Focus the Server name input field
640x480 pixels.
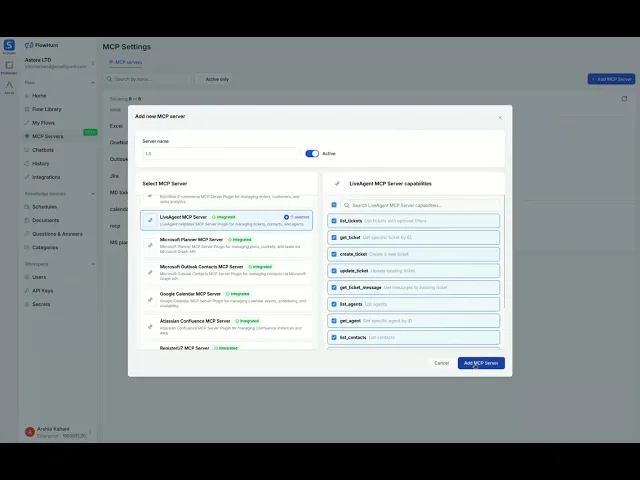(x=221, y=153)
